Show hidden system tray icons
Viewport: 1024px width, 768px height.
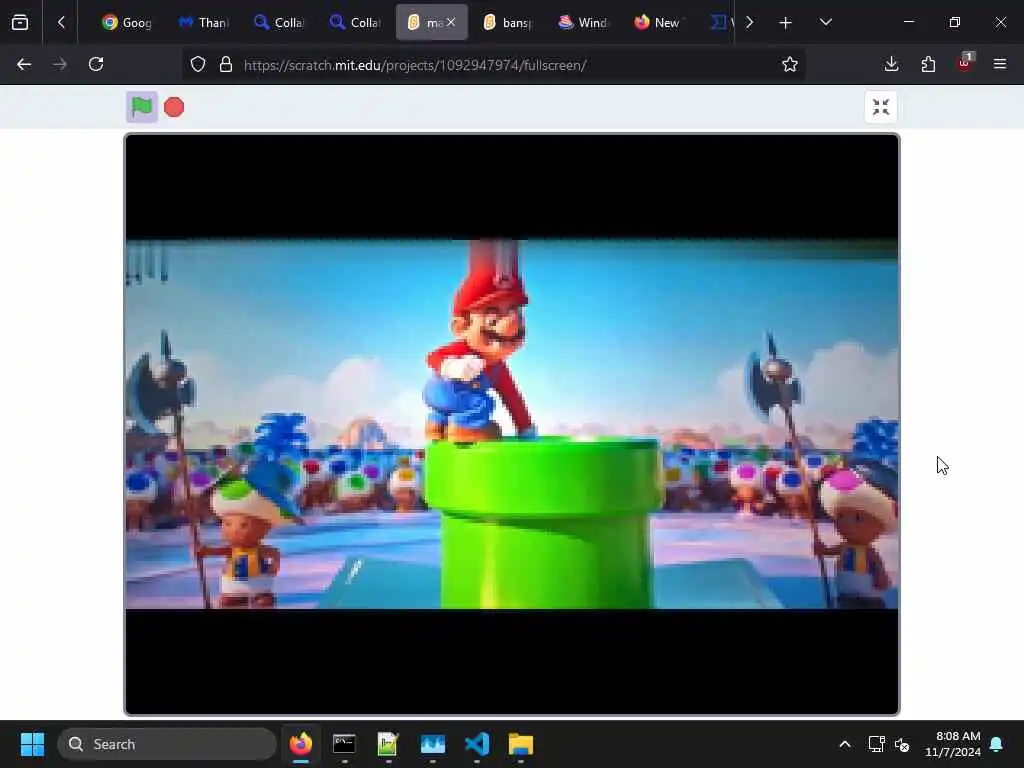pos(844,744)
